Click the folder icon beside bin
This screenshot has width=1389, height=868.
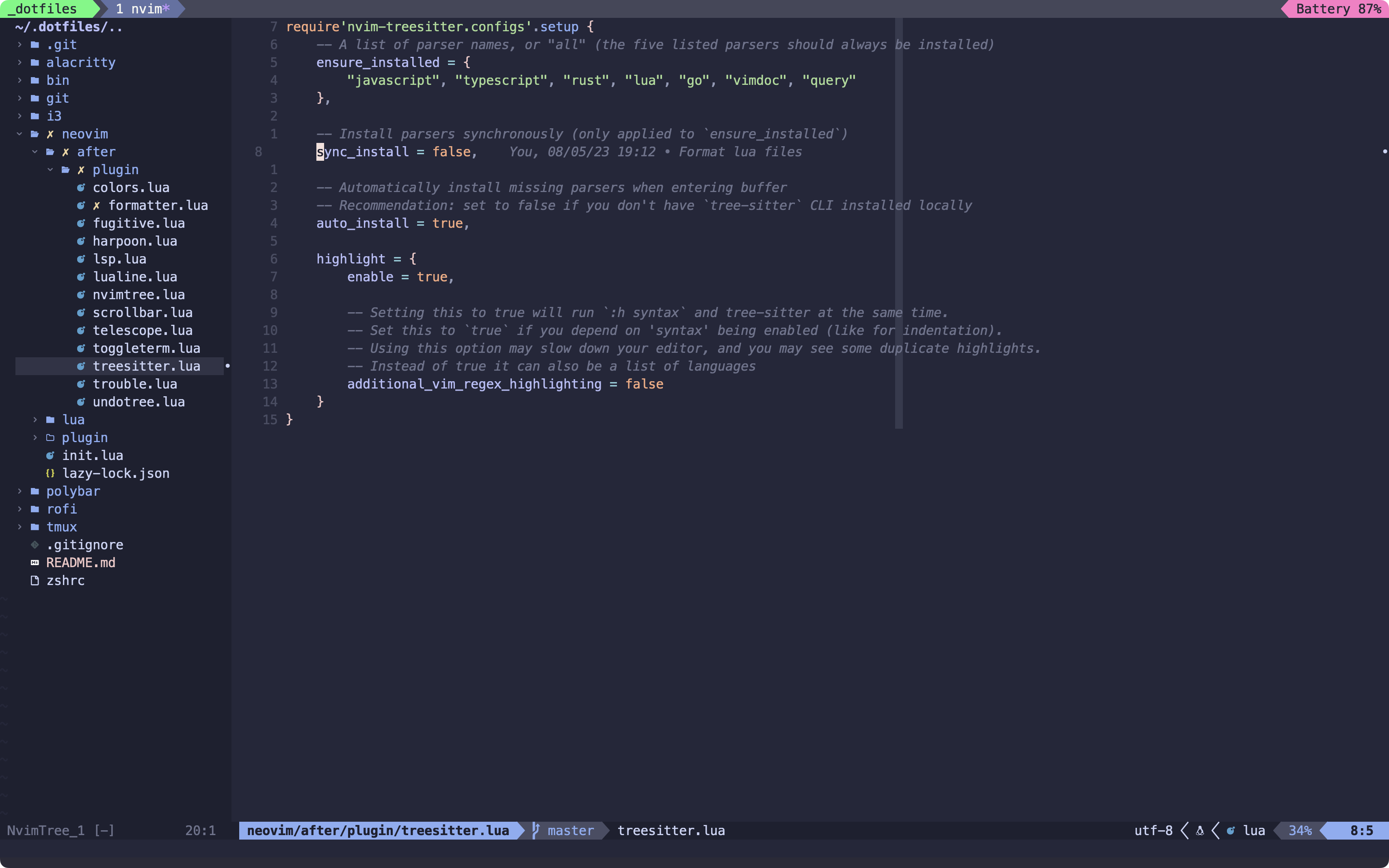tap(35, 80)
